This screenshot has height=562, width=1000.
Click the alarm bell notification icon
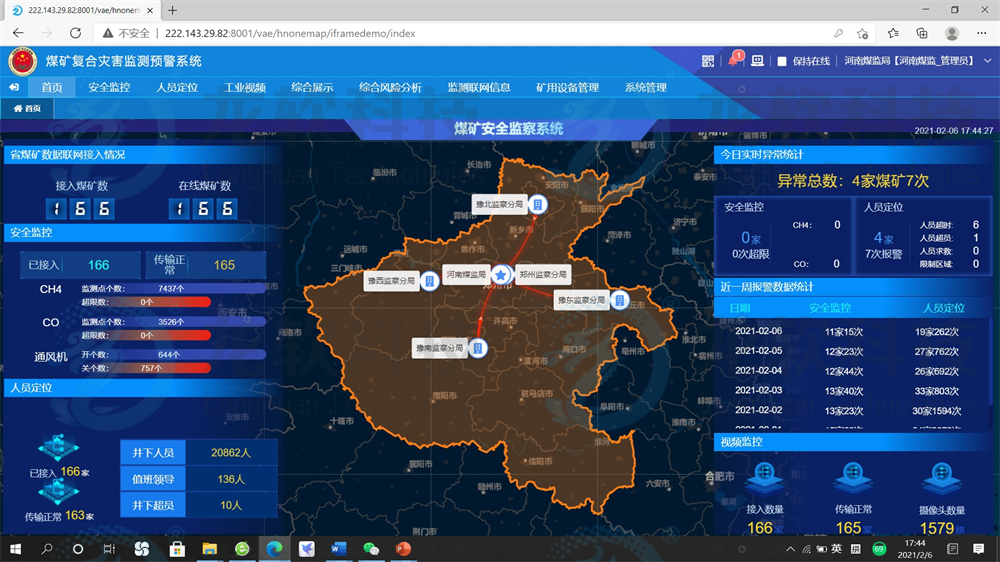(733, 61)
